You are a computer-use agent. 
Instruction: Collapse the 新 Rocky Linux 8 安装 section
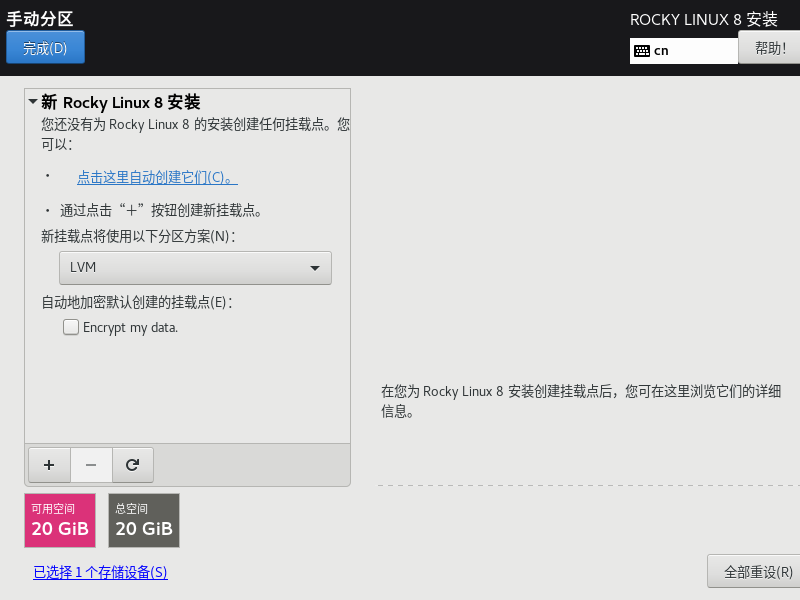[x=33, y=102]
